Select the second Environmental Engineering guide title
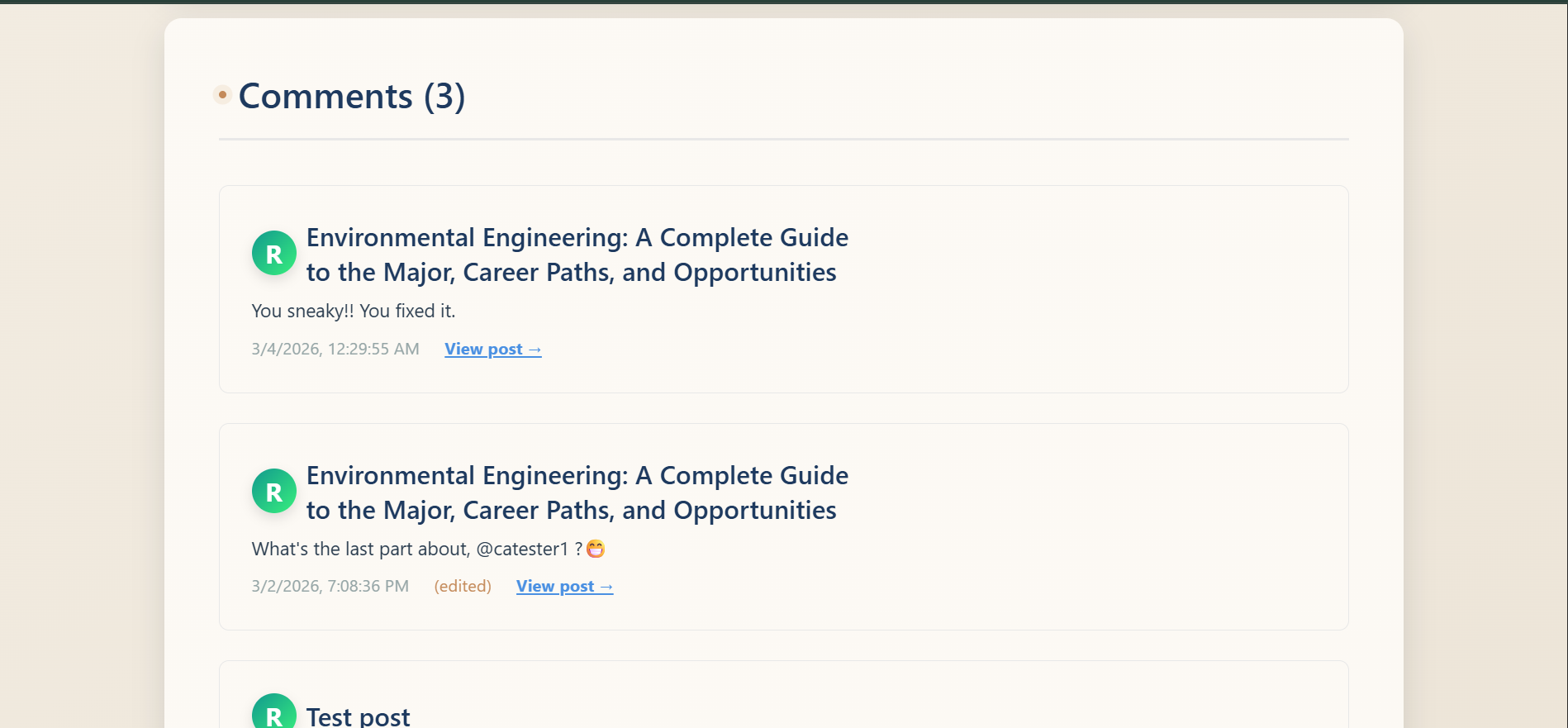The height and width of the screenshot is (728, 1568). pos(577,492)
